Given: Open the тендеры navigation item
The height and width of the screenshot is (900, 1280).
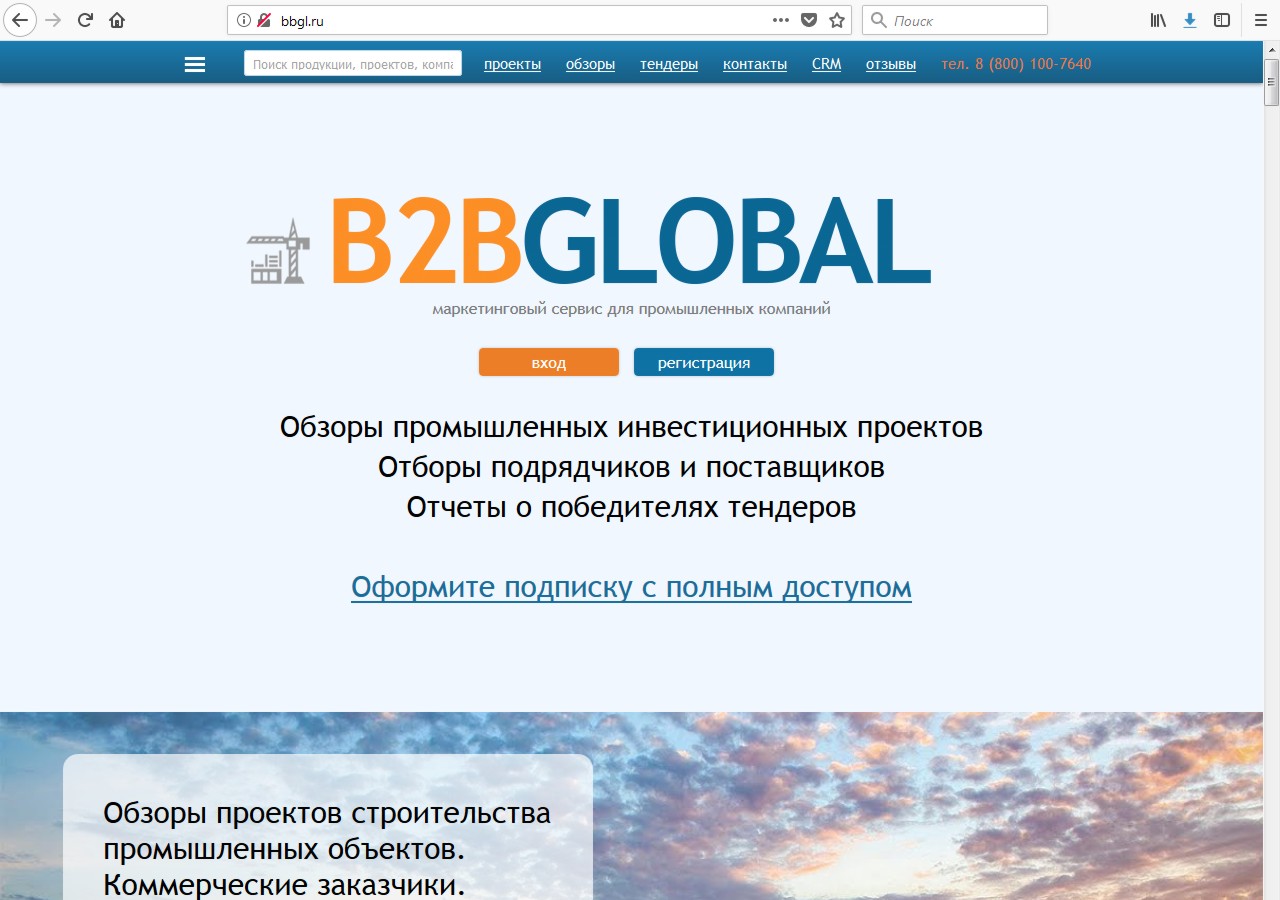Looking at the screenshot, I should pyautogui.click(x=669, y=64).
